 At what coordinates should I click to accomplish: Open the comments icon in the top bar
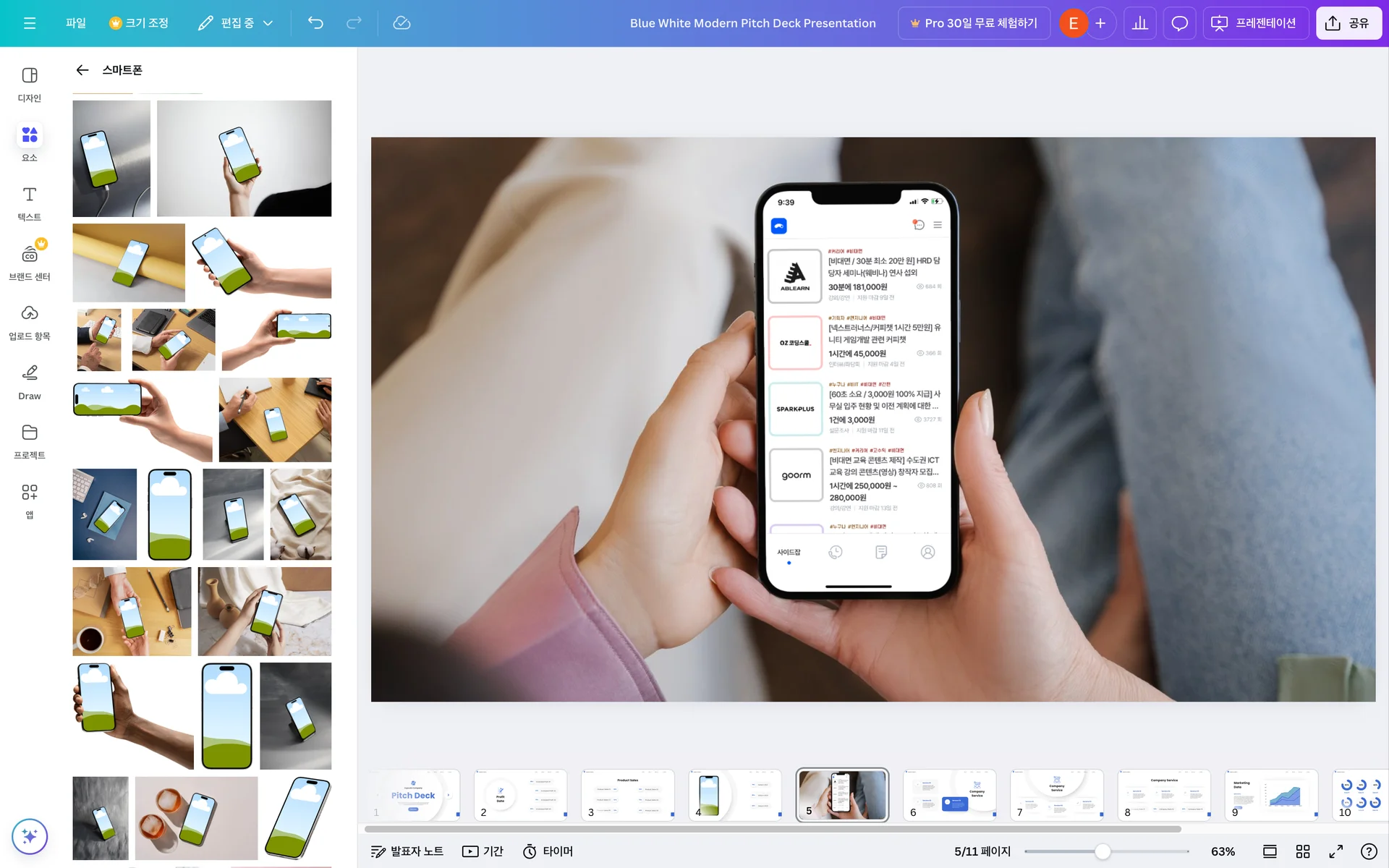[1179, 22]
